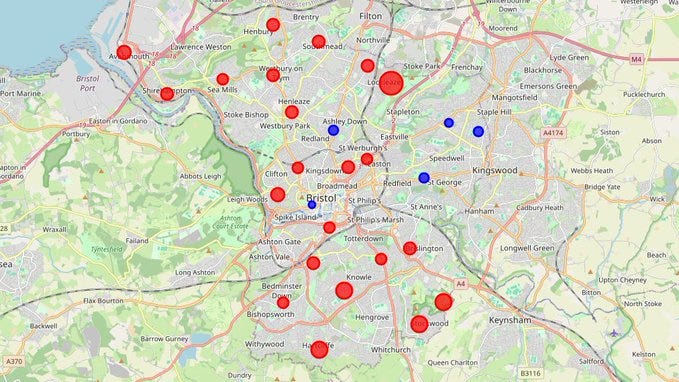Click the Kingswood label
Viewport: 679px width, 382px height.
tap(495, 171)
